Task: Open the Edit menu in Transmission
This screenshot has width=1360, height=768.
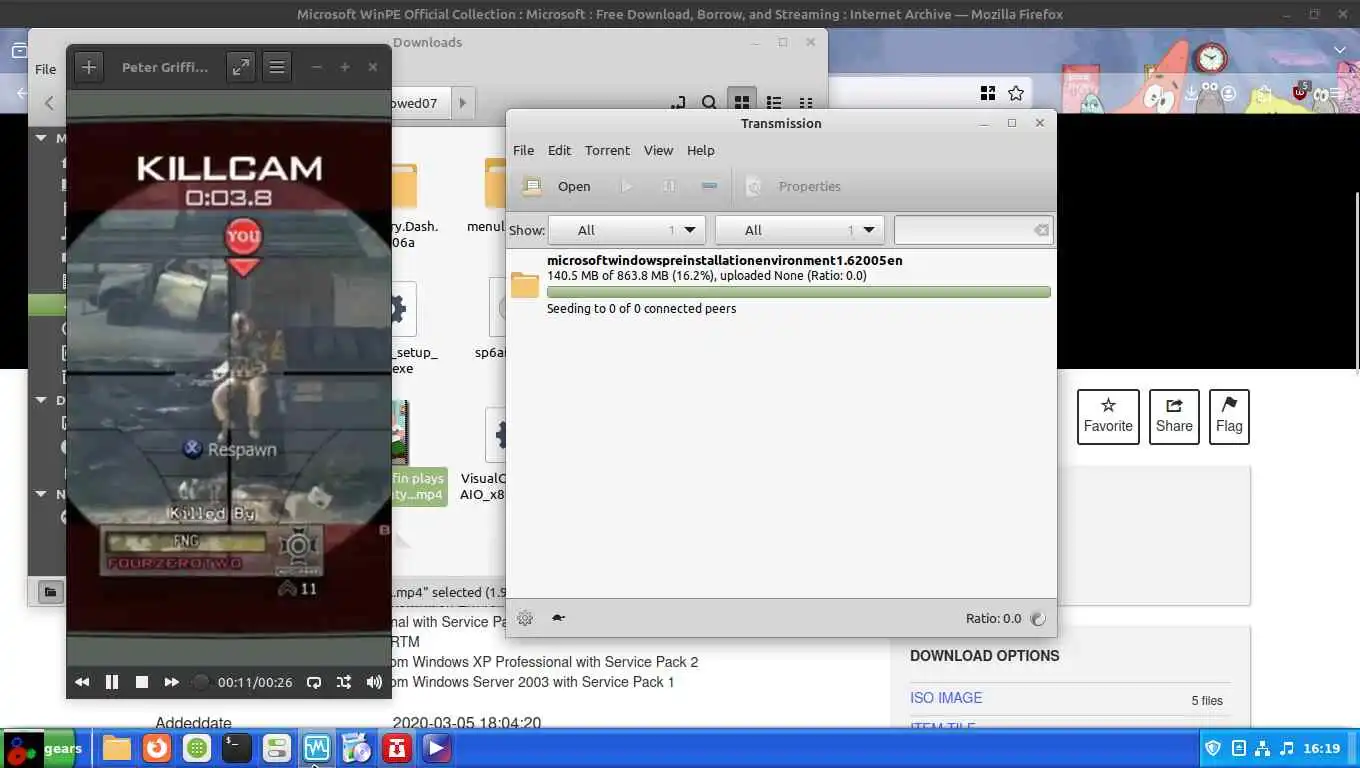Action: (x=559, y=150)
